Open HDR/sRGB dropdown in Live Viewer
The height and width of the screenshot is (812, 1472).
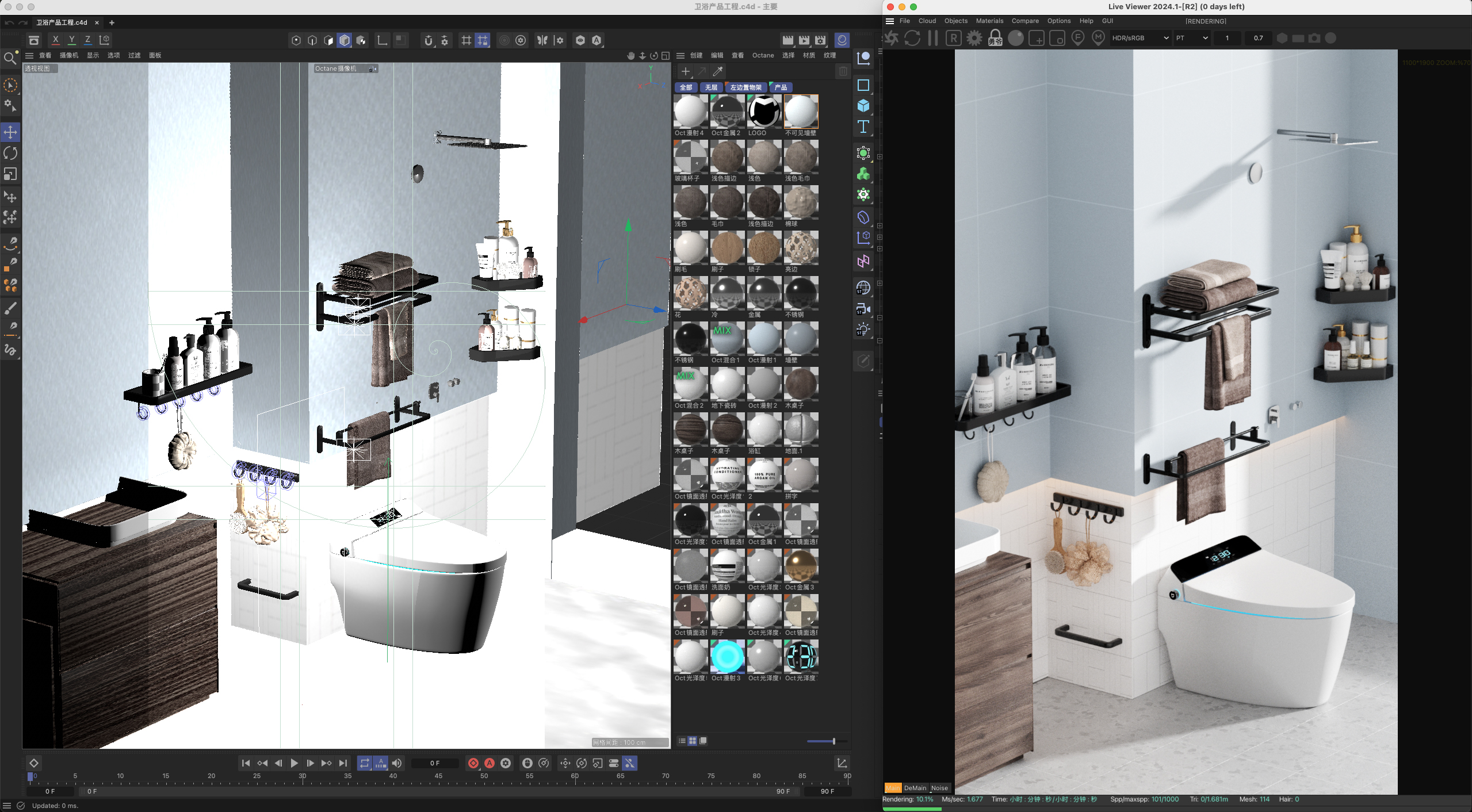click(1140, 38)
